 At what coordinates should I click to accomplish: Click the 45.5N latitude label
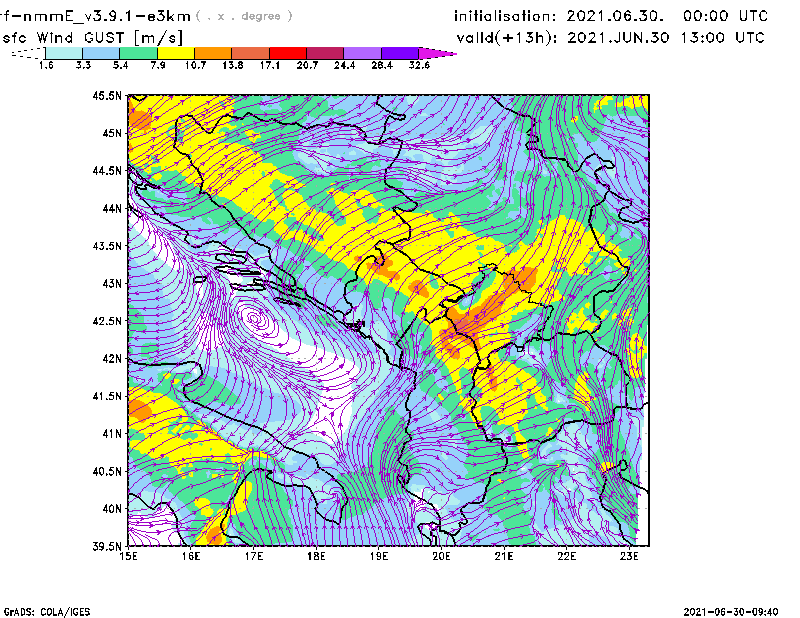pos(107,95)
